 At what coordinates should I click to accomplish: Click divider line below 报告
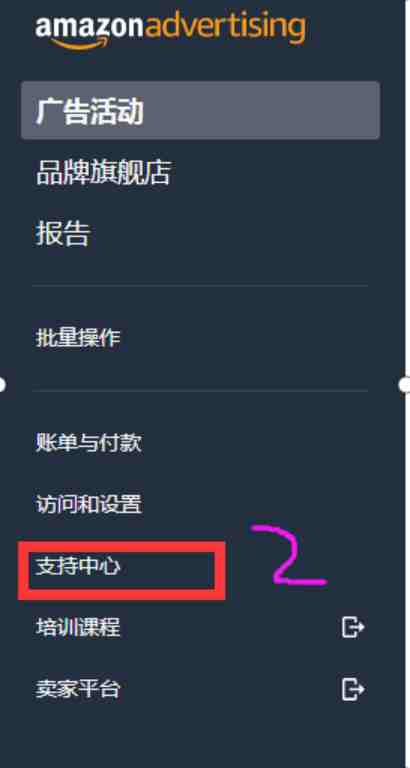click(200, 285)
